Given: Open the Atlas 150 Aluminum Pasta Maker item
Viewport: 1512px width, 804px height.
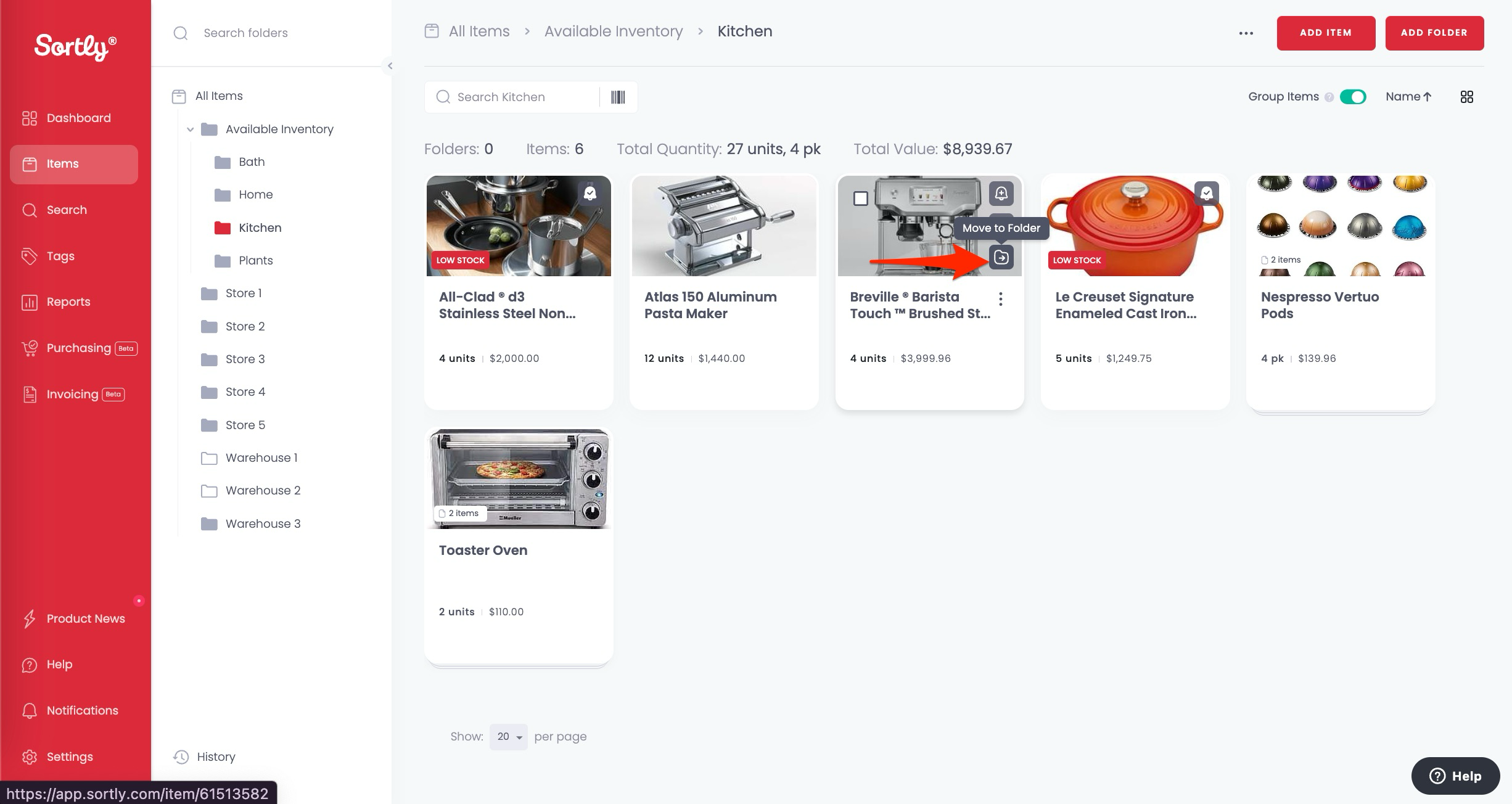Looking at the screenshot, I should click(710, 305).
